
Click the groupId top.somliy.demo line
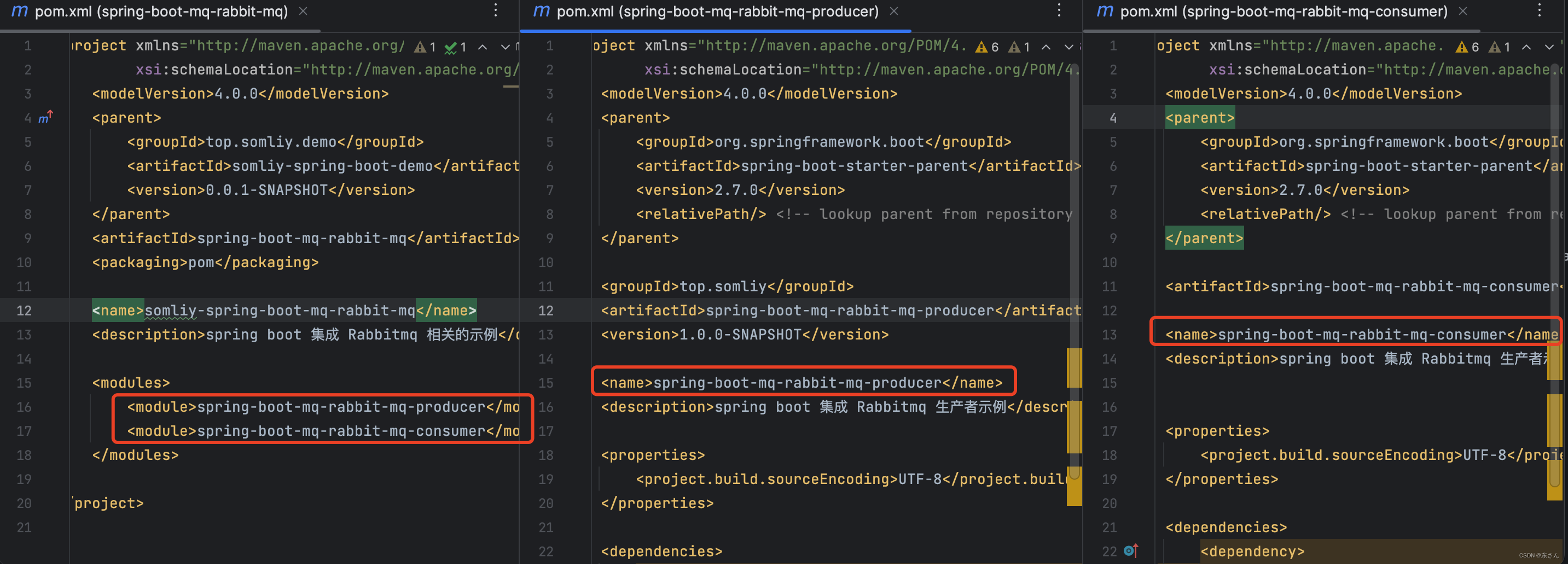click(x=275, y=142)
